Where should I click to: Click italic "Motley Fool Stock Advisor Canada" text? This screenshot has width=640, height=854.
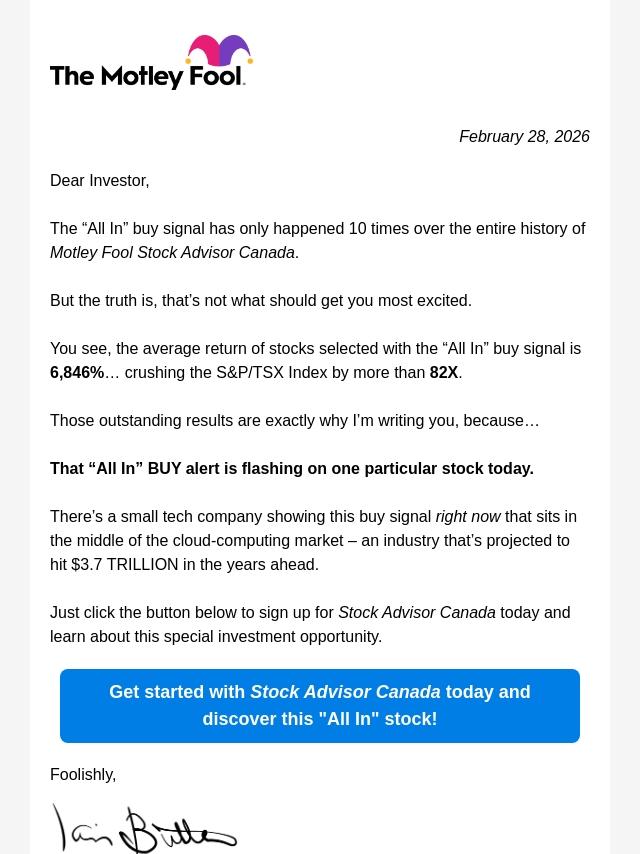[x=172, y=252]
